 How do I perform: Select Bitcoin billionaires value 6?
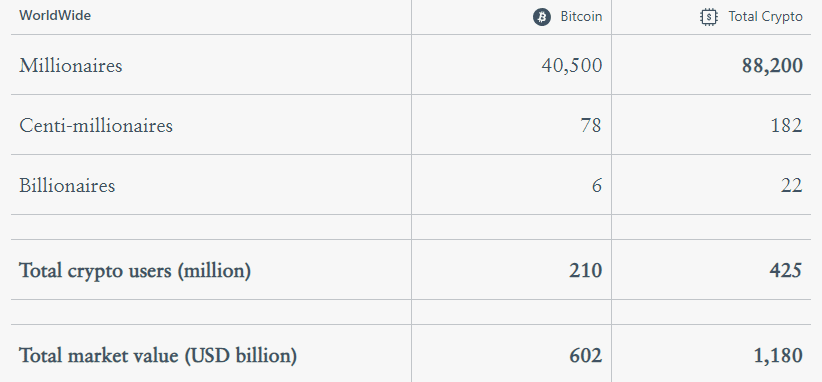coord(597,185)
